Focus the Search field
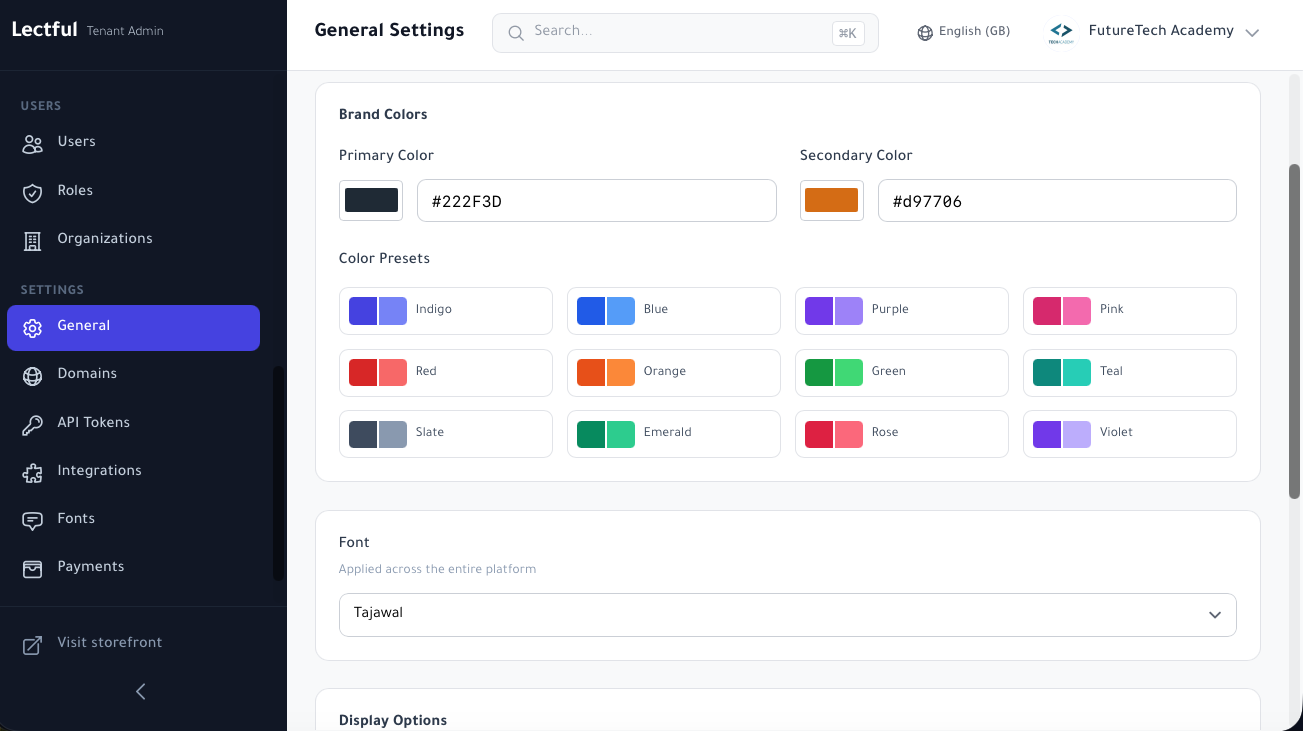 point(685,33)
